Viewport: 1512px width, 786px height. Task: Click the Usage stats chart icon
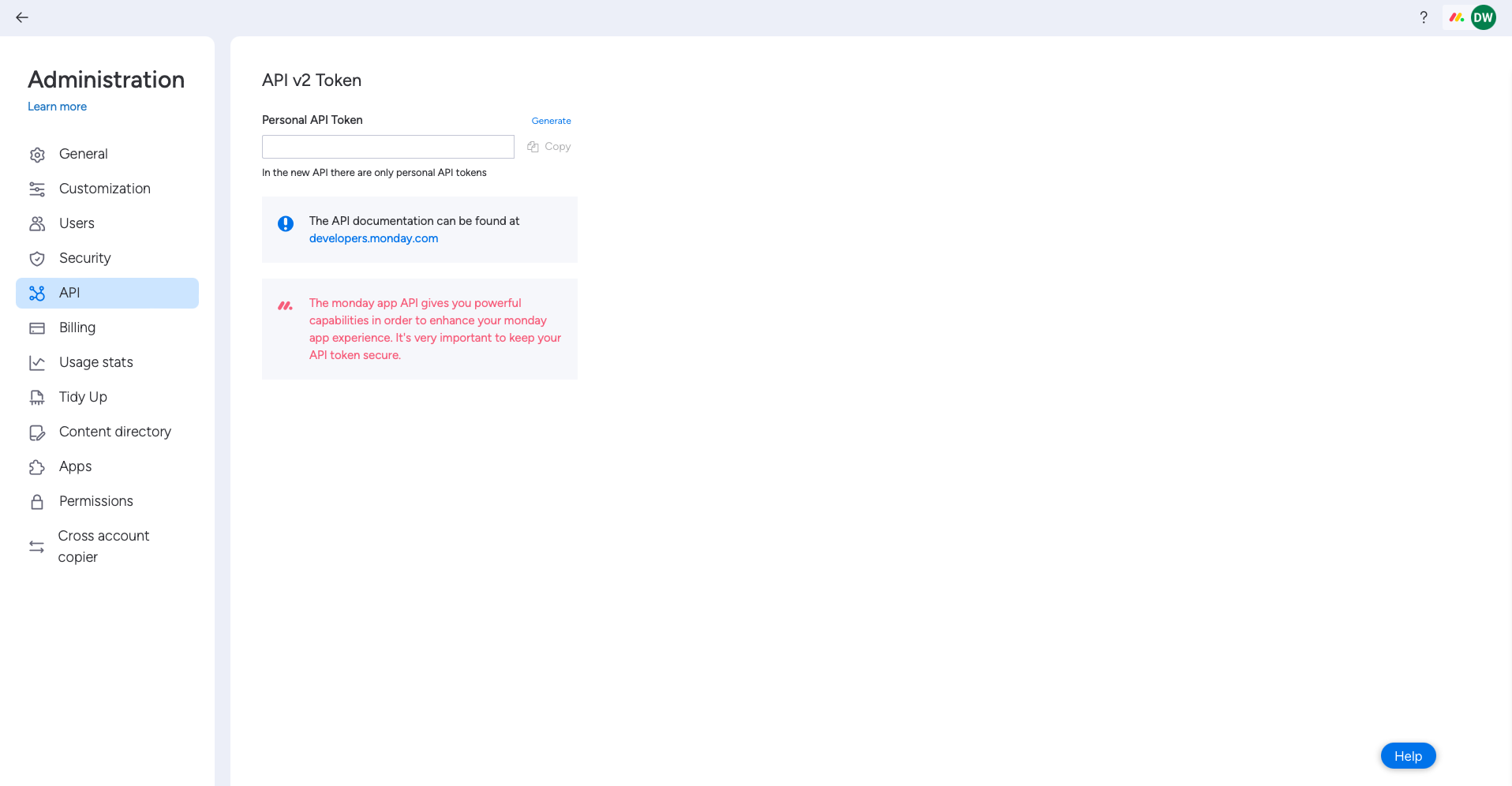point(37,363)
